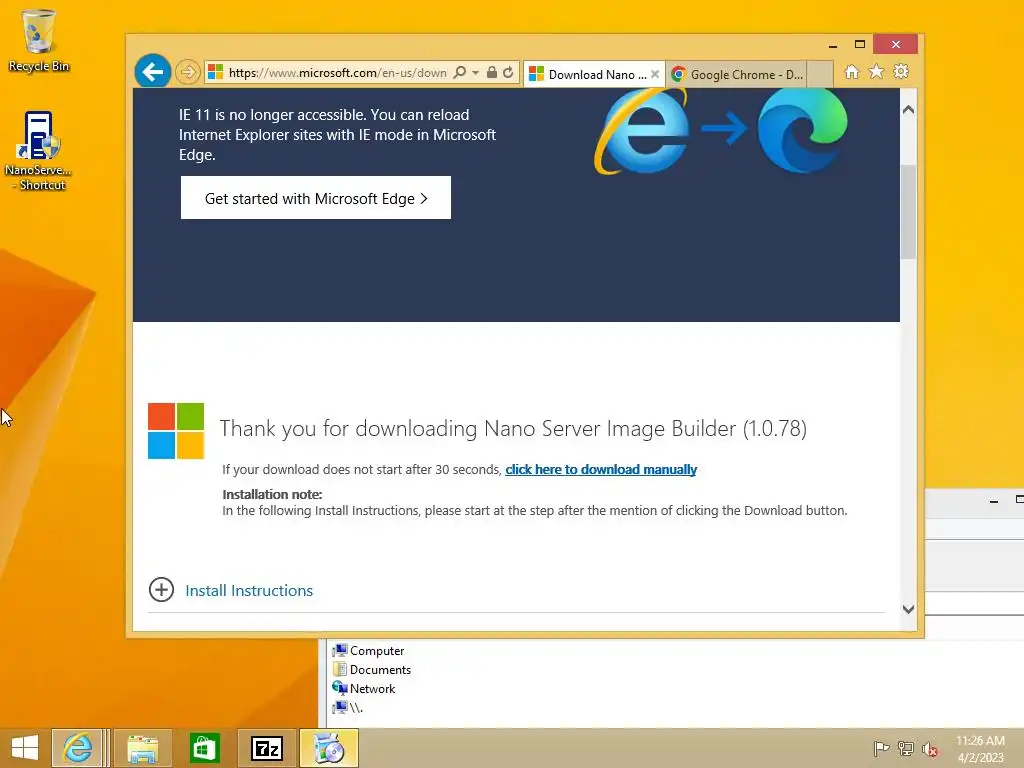Select the \\. entry in background window
The image size is (1024, 768).
[x=347, y=707]
